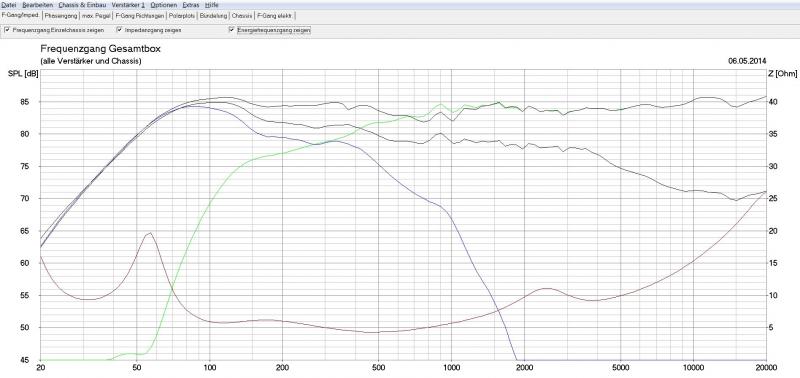This screenshot has height=378, width=800.
Task: Show the F-Gang Richtungen tab
Action: [140, 16]
